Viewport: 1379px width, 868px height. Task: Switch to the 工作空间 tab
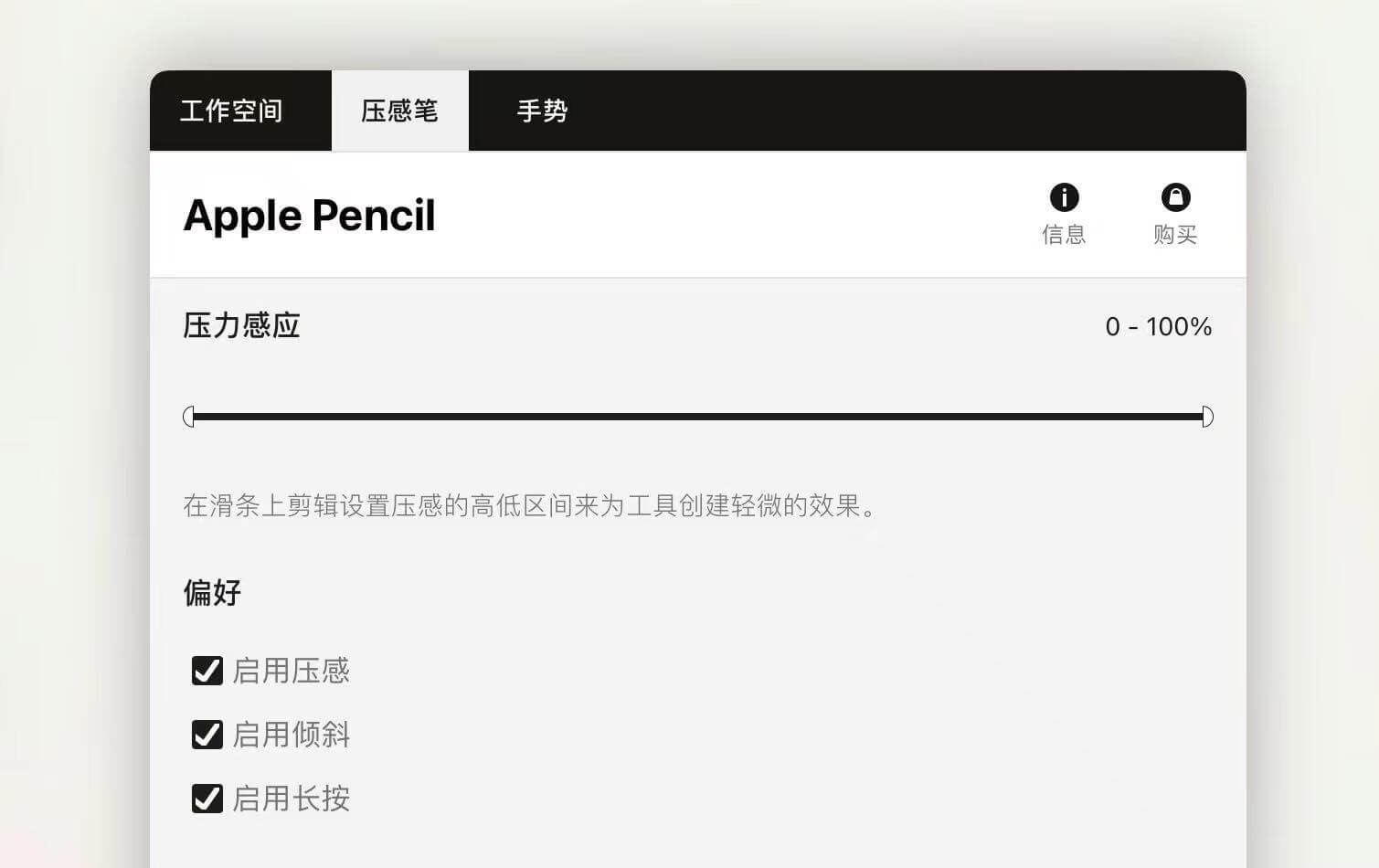[231, 111]
